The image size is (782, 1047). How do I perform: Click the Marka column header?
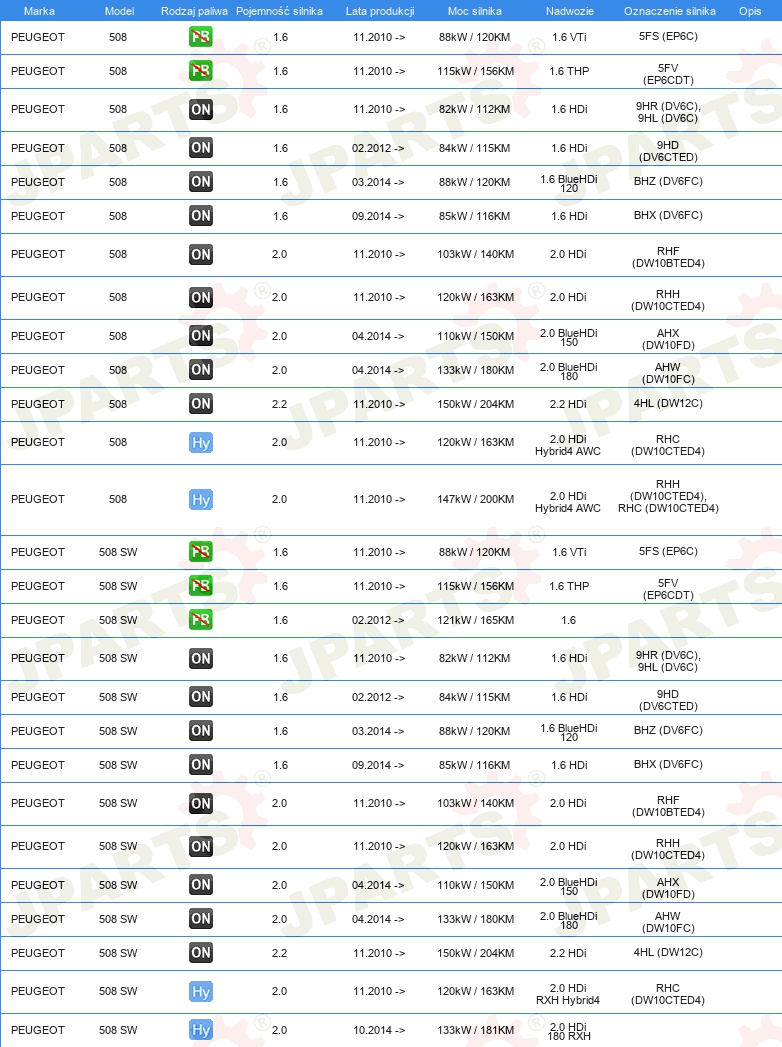tap(39, 11)
